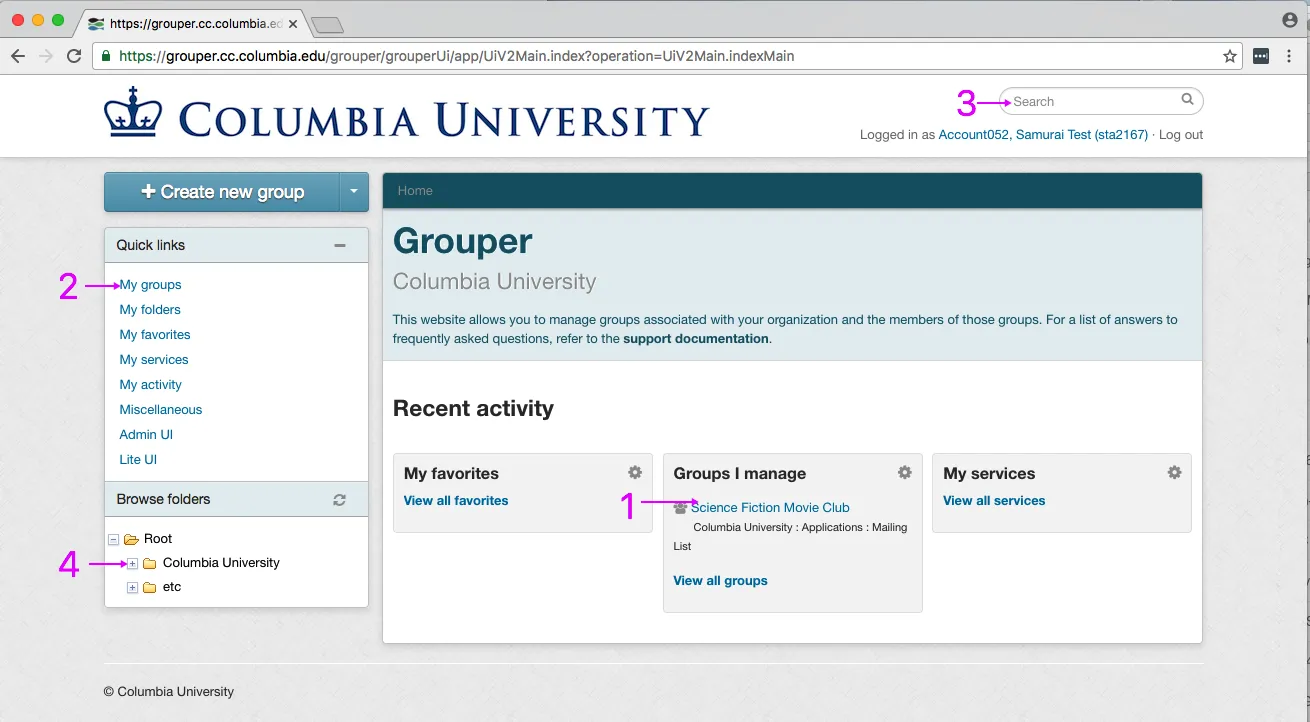Click View all services link
The height and width of the screenshot is (722, 1310).
click(994, 501)
